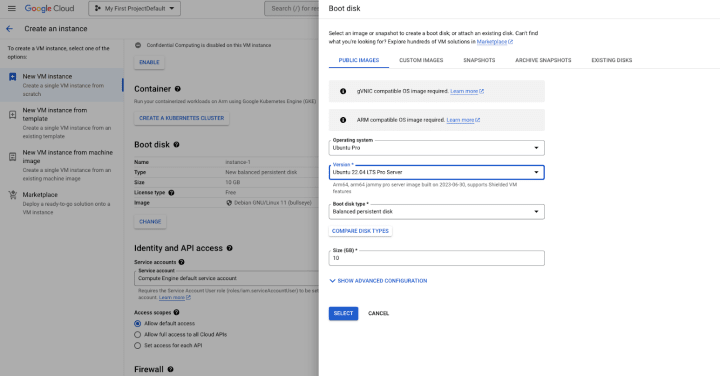The image size is (720, 376).
Task: Click the Google Cloud logo
Action: pyautogui.click(x=49, y=8)
